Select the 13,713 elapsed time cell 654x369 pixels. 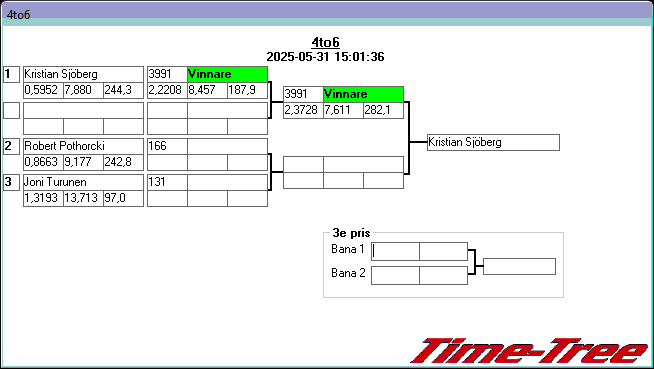coord(83,198)
